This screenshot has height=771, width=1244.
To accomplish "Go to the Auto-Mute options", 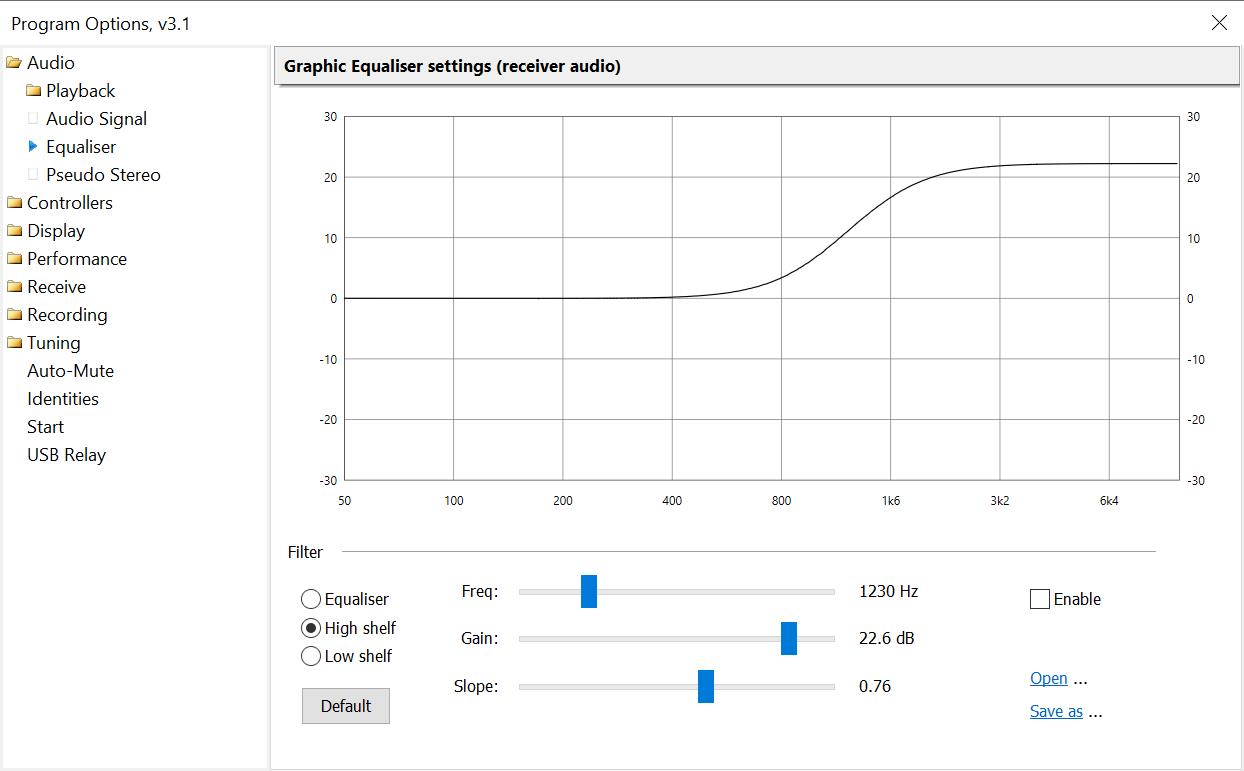I will click(x=70, y=371).
